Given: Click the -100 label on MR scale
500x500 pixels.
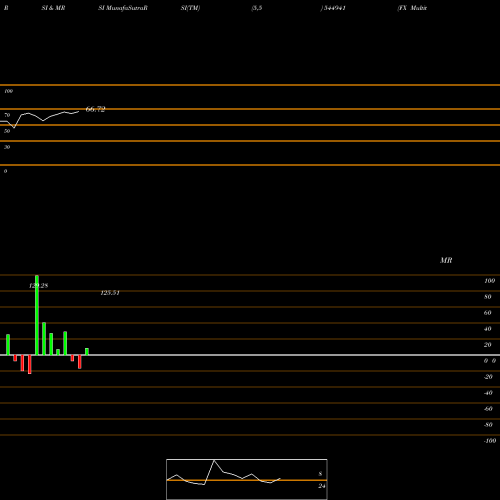Looking at the screenshot, I should (x=490, y=441).
